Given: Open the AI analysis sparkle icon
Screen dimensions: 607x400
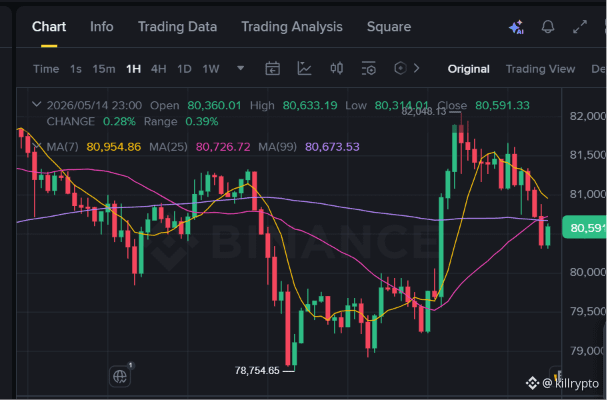Looking at the screenshot, I should pyautogui.click(x=516, y=27).
